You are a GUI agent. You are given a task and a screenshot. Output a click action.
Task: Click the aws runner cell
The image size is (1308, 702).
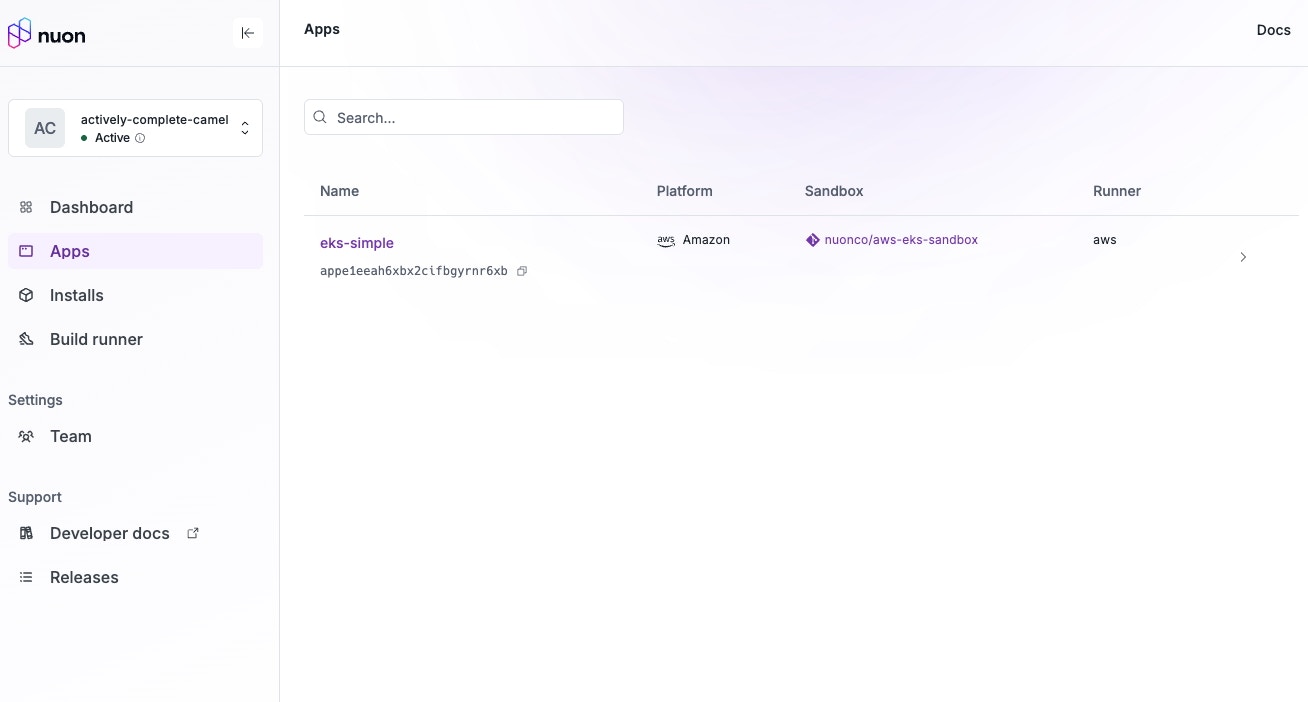pos(1105,240)
